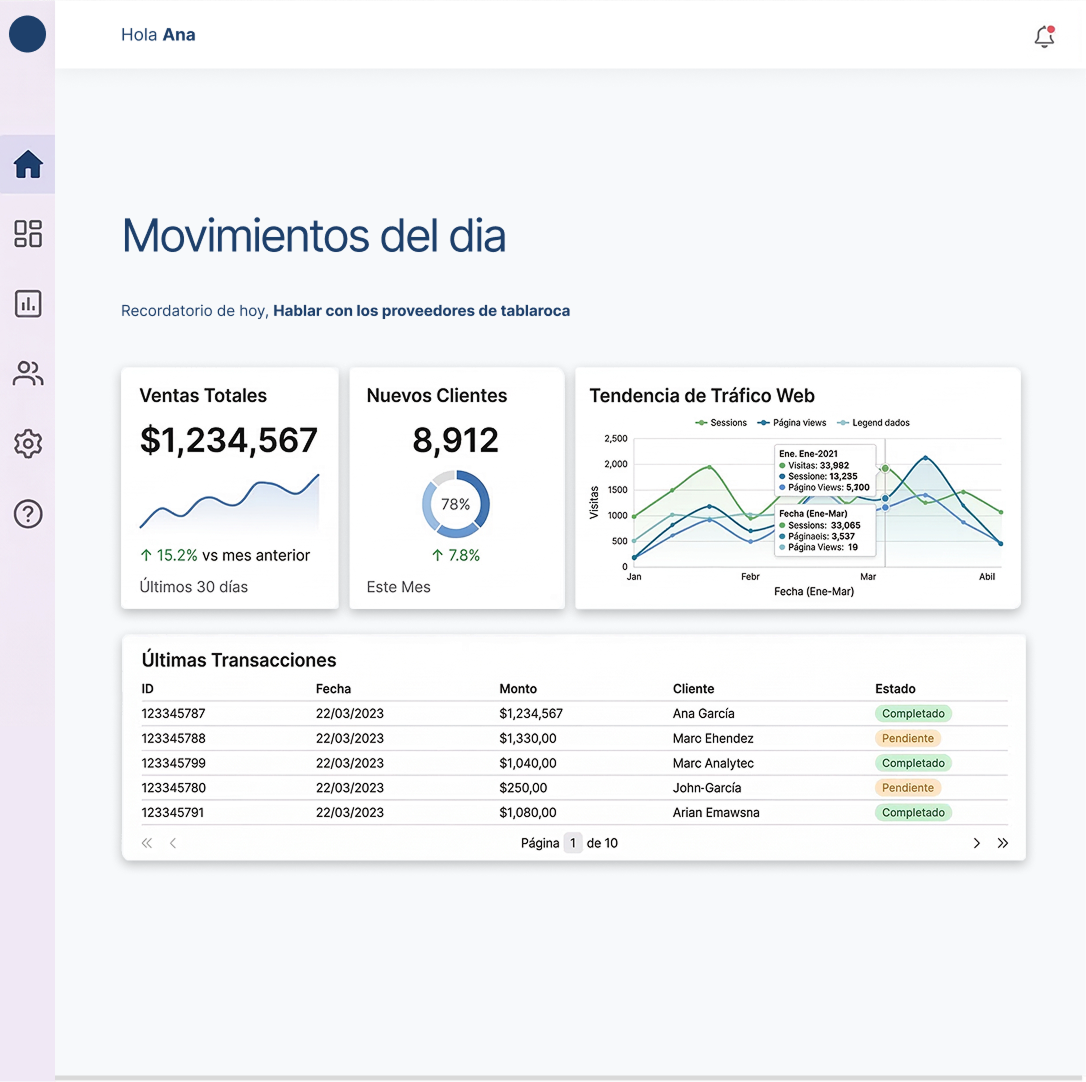
Task: Click the Completado badge for Arian Emawsna
Action: [x=913, y=813]
